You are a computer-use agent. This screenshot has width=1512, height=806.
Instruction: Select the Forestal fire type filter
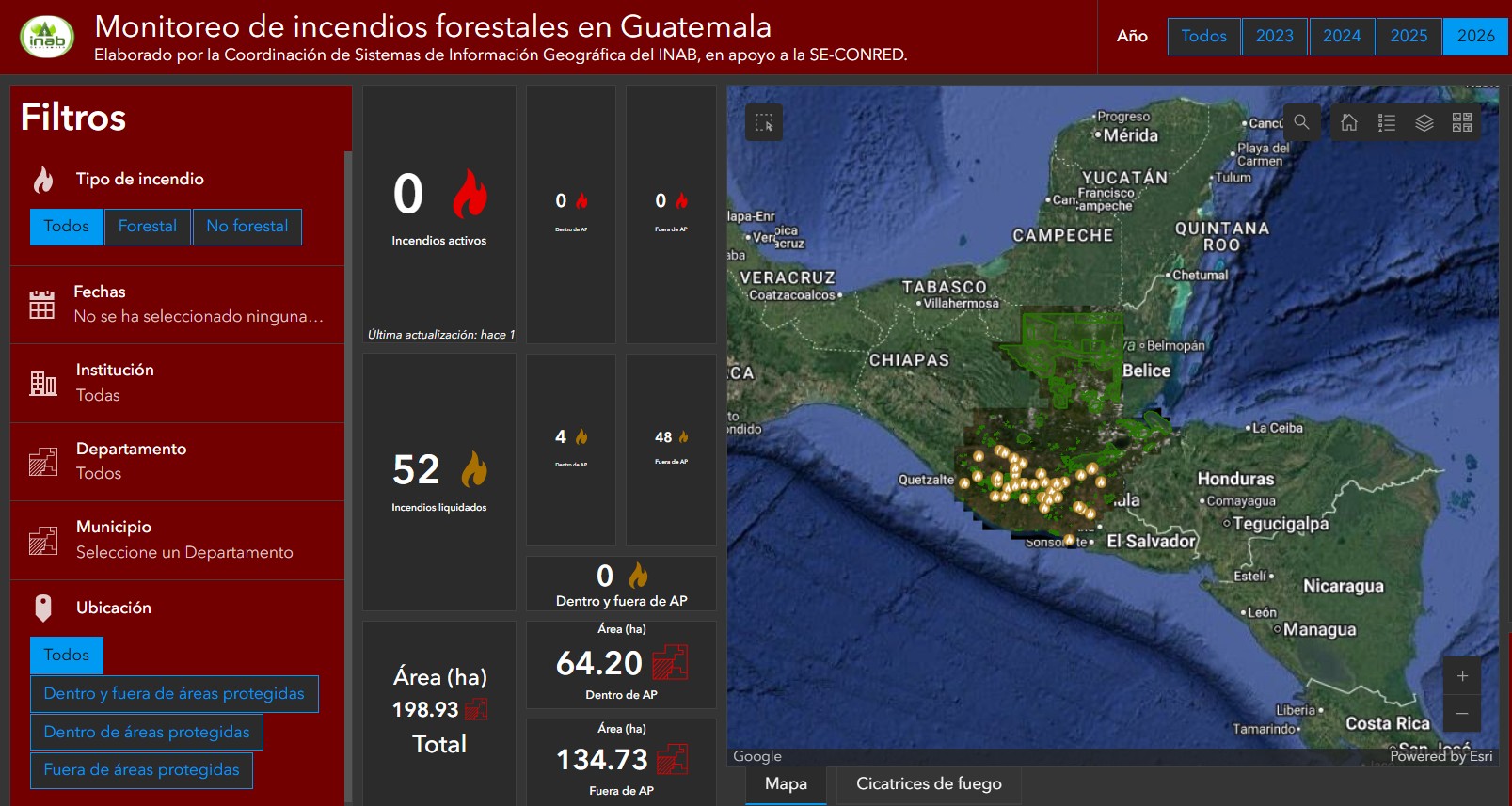pos(148,227)
